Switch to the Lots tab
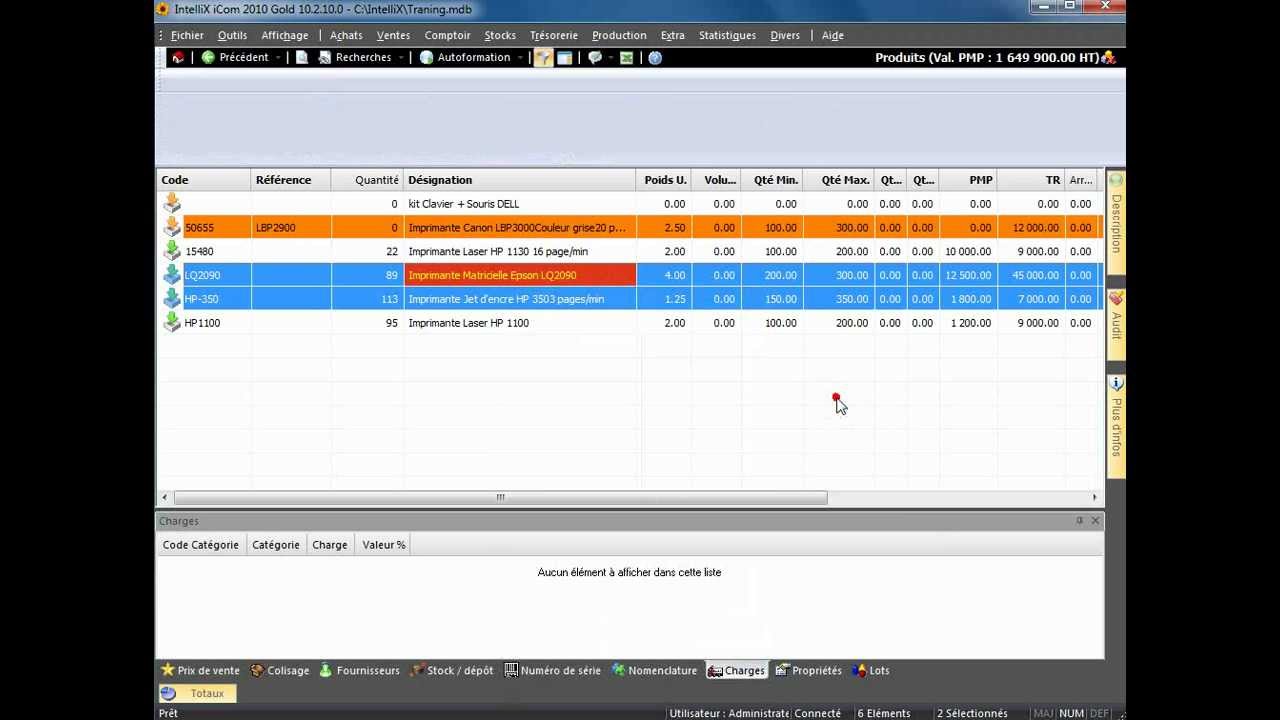1280x720 pixels. click(870, 671)
